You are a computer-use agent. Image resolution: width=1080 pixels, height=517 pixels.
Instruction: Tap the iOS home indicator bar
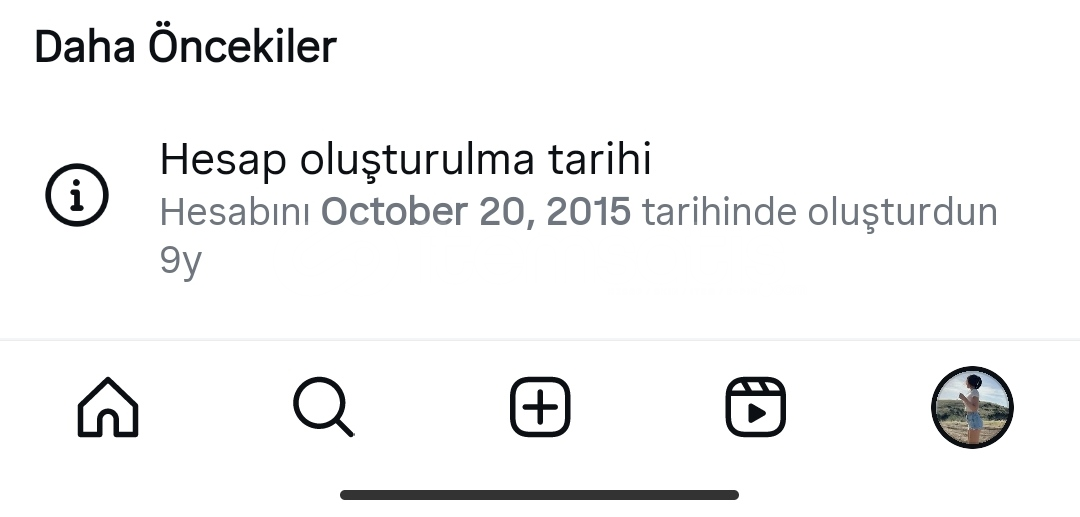[x=539, y=495]
